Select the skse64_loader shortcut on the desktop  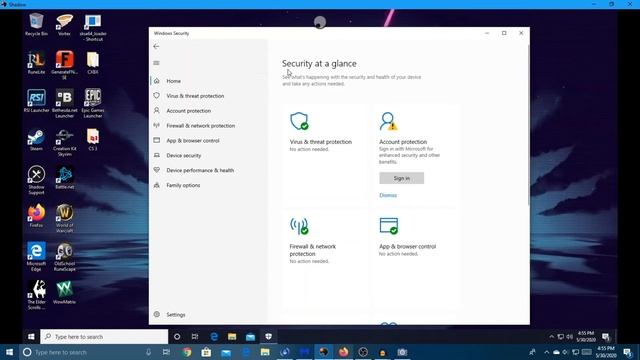[93, 28]
